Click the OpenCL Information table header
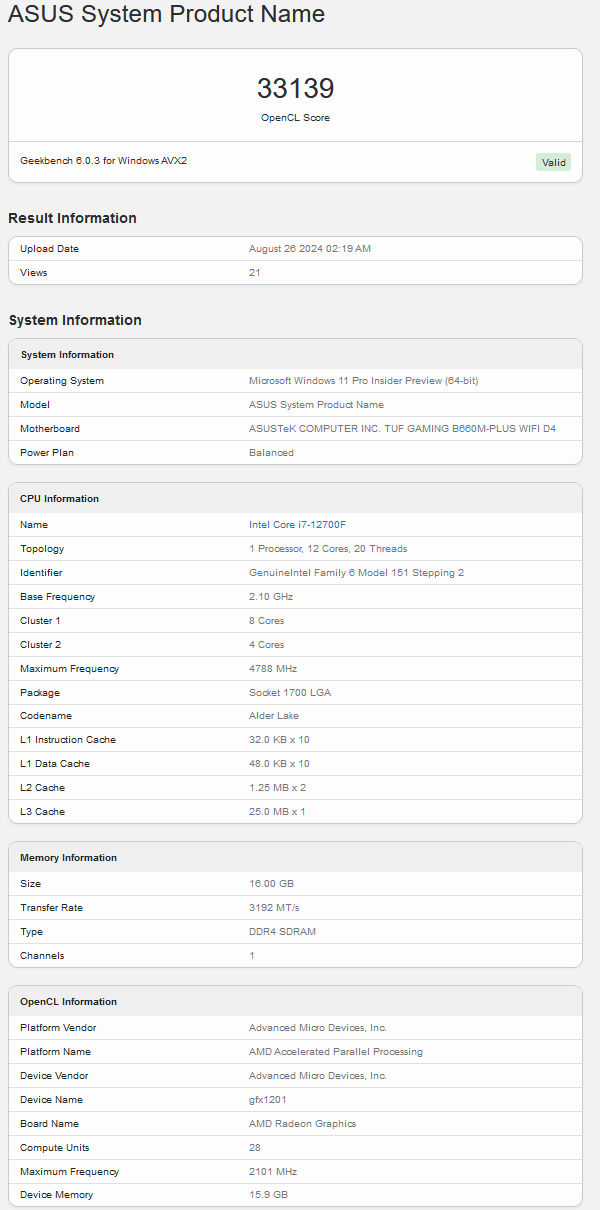Screen dimensions: 600x1210 [x=68, y=1002]
